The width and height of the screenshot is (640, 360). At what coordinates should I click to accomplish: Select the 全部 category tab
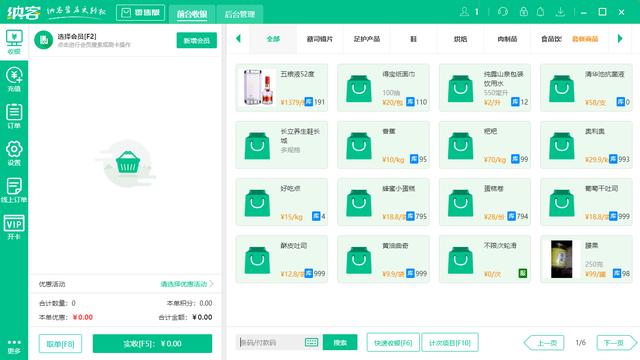point(273,39)
